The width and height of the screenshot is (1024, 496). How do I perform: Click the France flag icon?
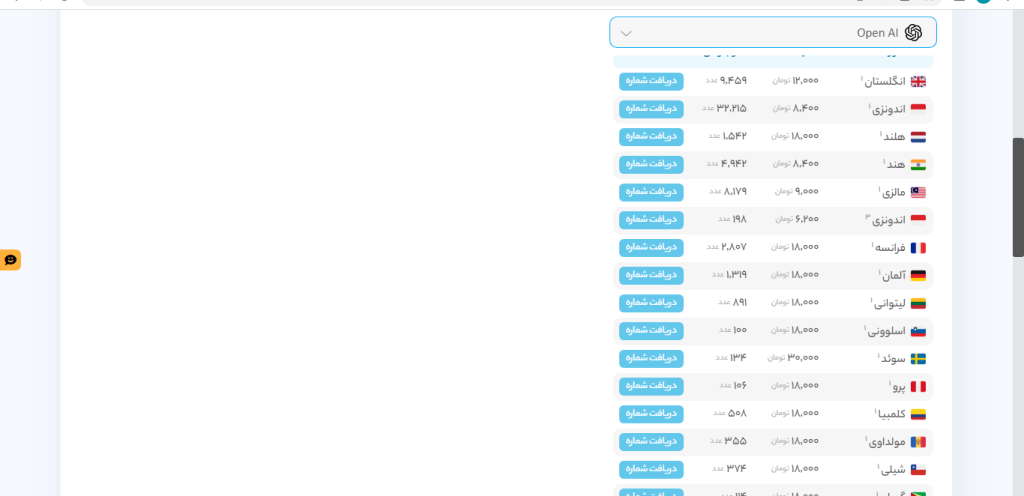918,248
